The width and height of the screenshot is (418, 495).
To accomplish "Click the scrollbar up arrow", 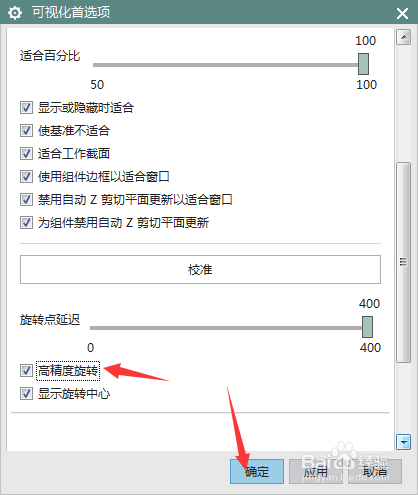I will [x=403, y=37].
